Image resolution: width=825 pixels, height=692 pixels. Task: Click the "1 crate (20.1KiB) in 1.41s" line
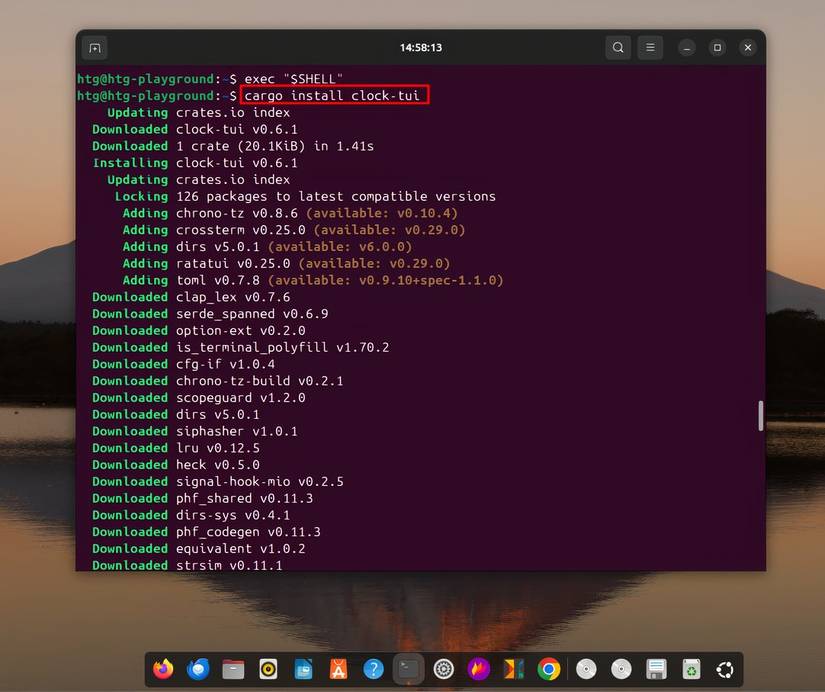pos(275,146)
